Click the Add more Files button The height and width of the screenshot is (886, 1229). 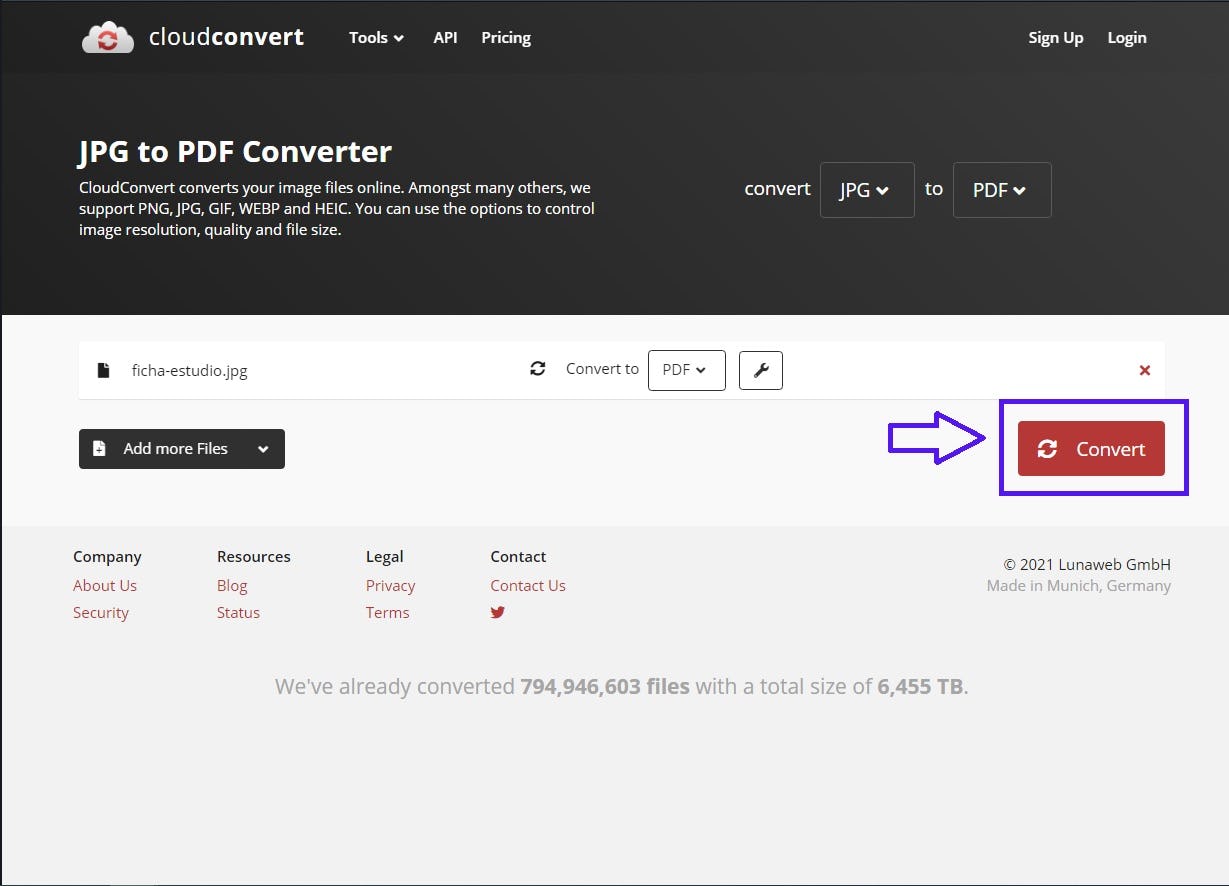[165, 449]
